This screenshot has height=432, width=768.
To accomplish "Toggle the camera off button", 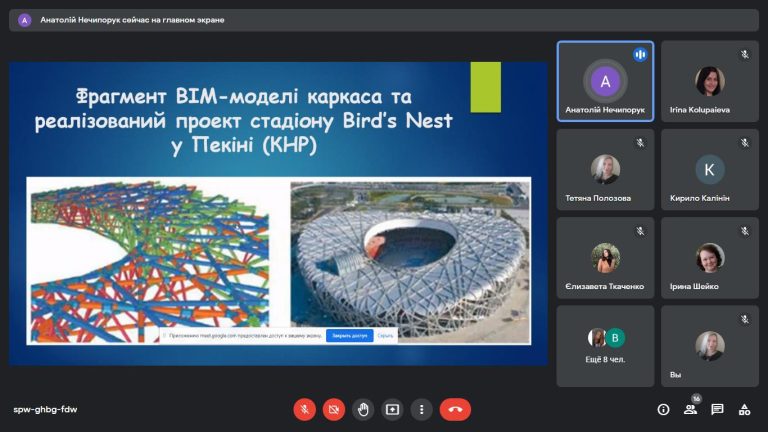I will click(x=334, y=409).
